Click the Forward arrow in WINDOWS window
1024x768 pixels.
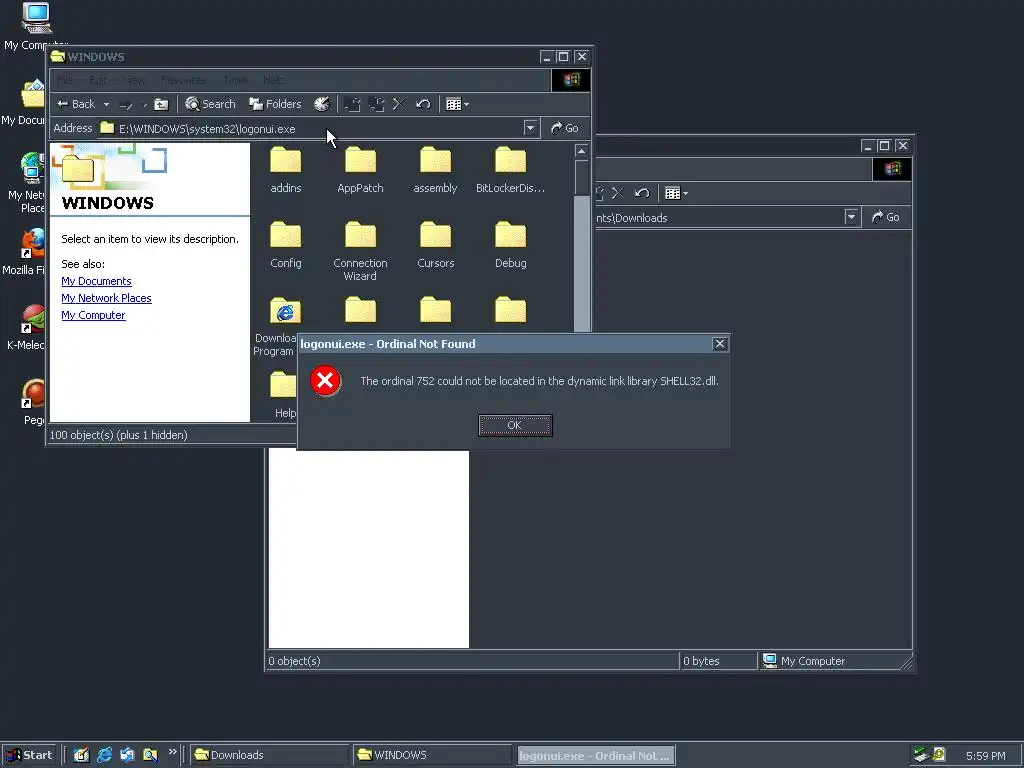tap(126, 104)
